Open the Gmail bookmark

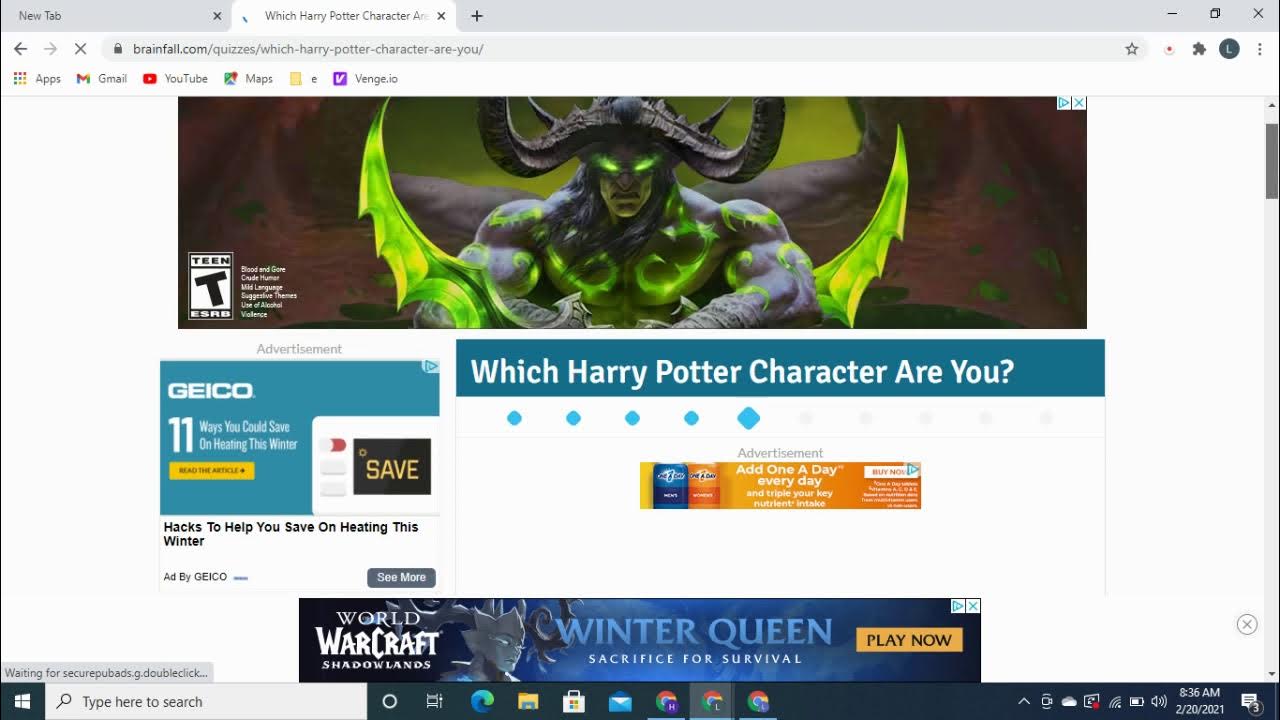point(102,78)
